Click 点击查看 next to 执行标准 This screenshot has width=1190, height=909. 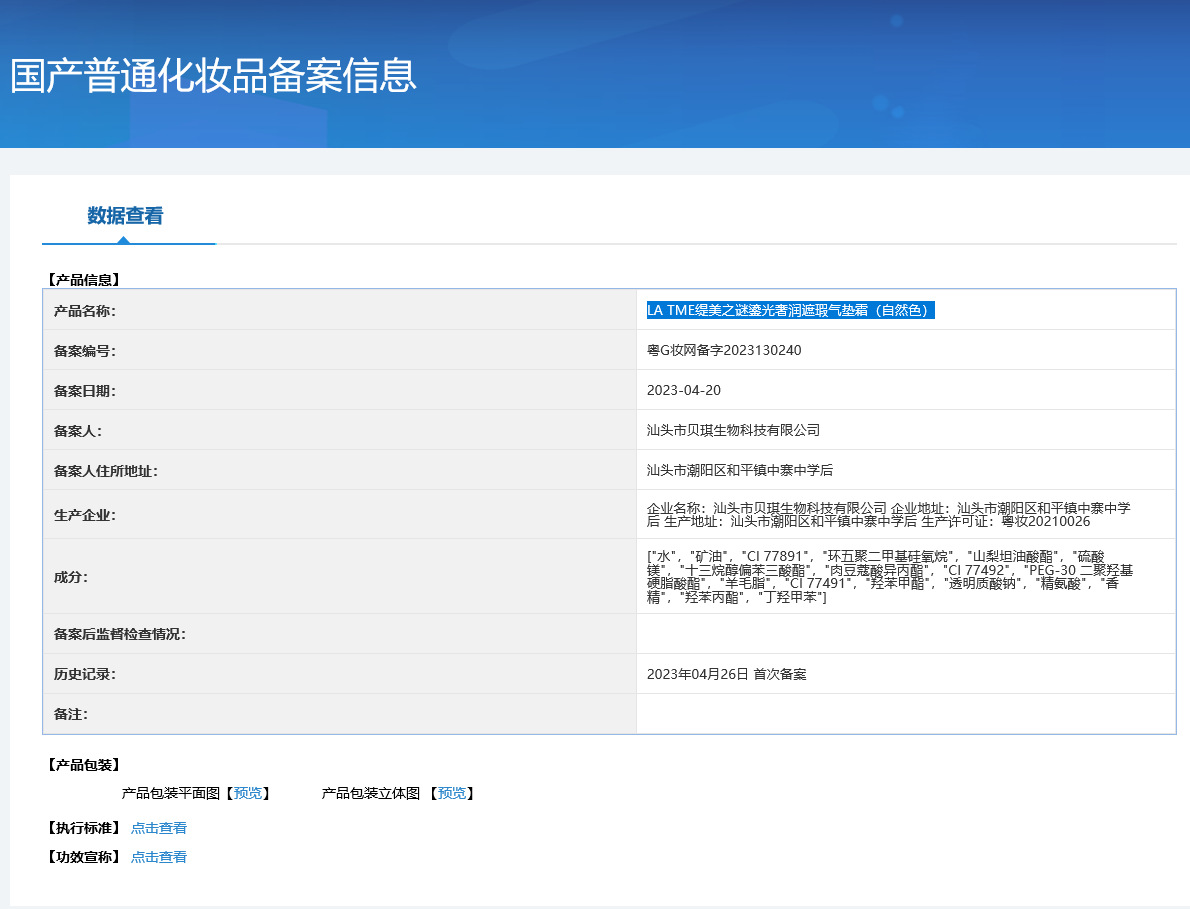(159, 828)
